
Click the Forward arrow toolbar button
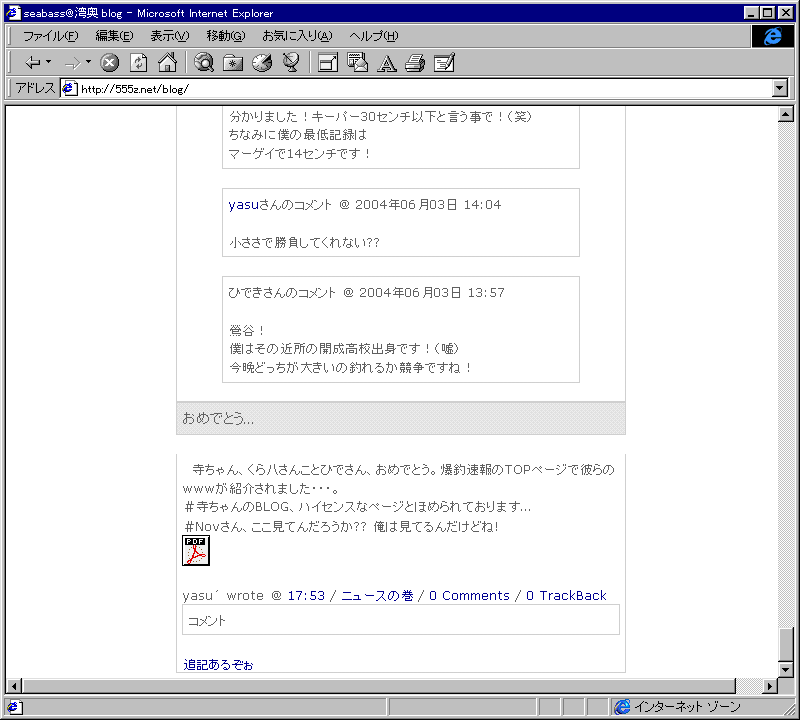tap(72, 63)
